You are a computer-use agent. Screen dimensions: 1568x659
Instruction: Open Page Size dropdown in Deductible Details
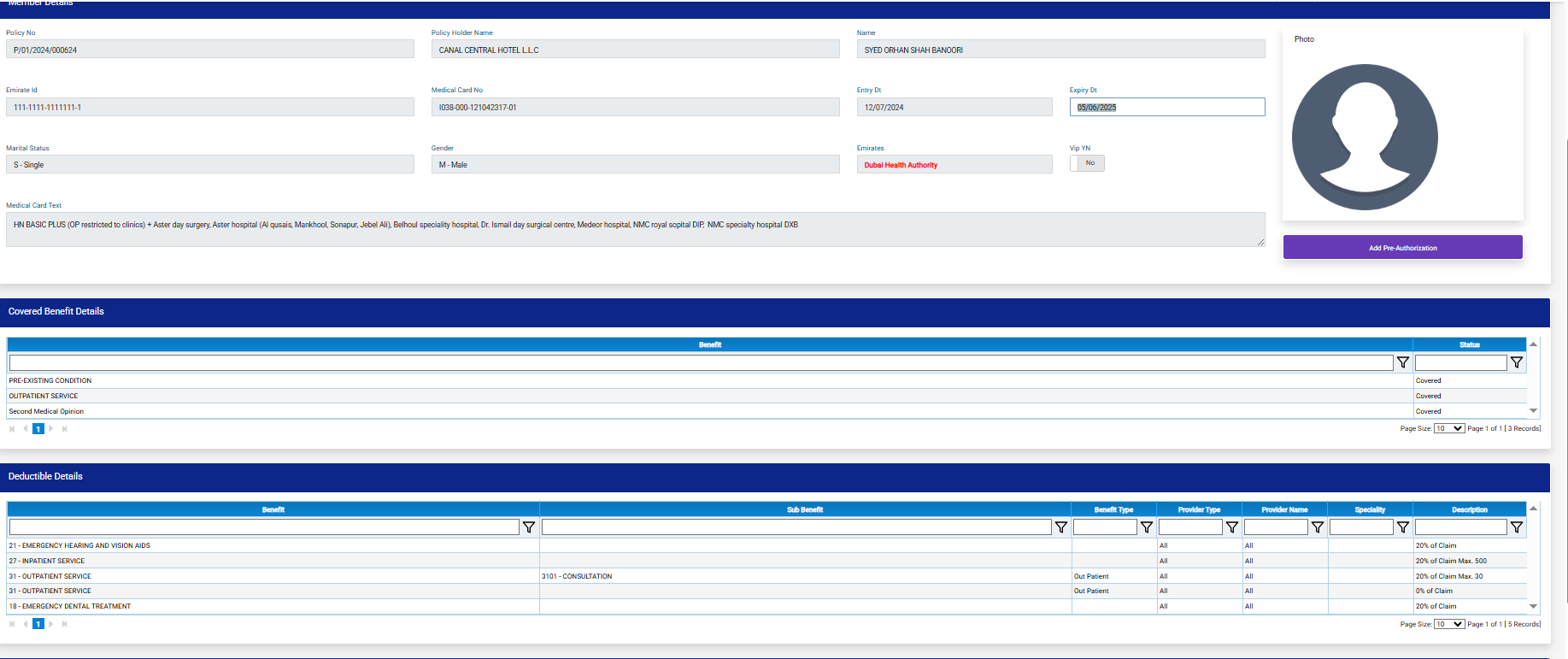pos(1448,624)
